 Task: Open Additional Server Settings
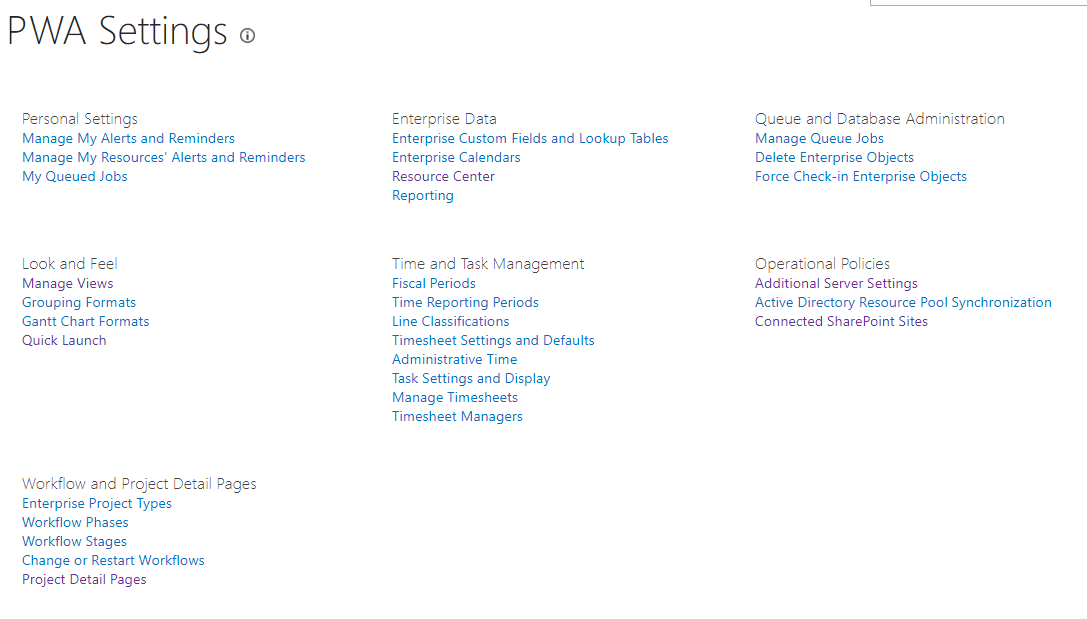(x=837, y=284)
